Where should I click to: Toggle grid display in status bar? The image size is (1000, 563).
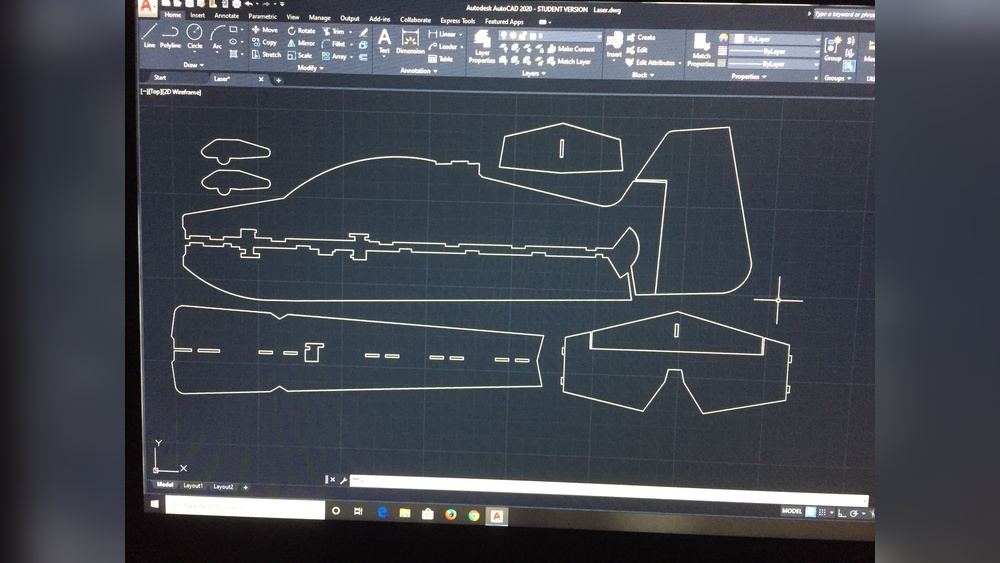coord(810,512)
